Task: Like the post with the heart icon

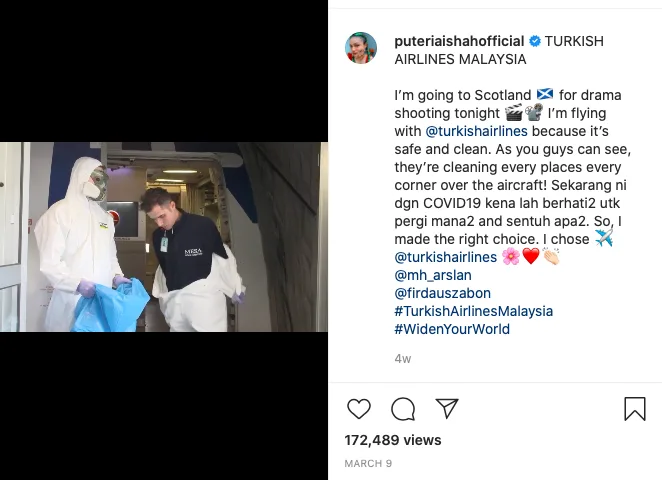Action: click(x=359, y=409)
